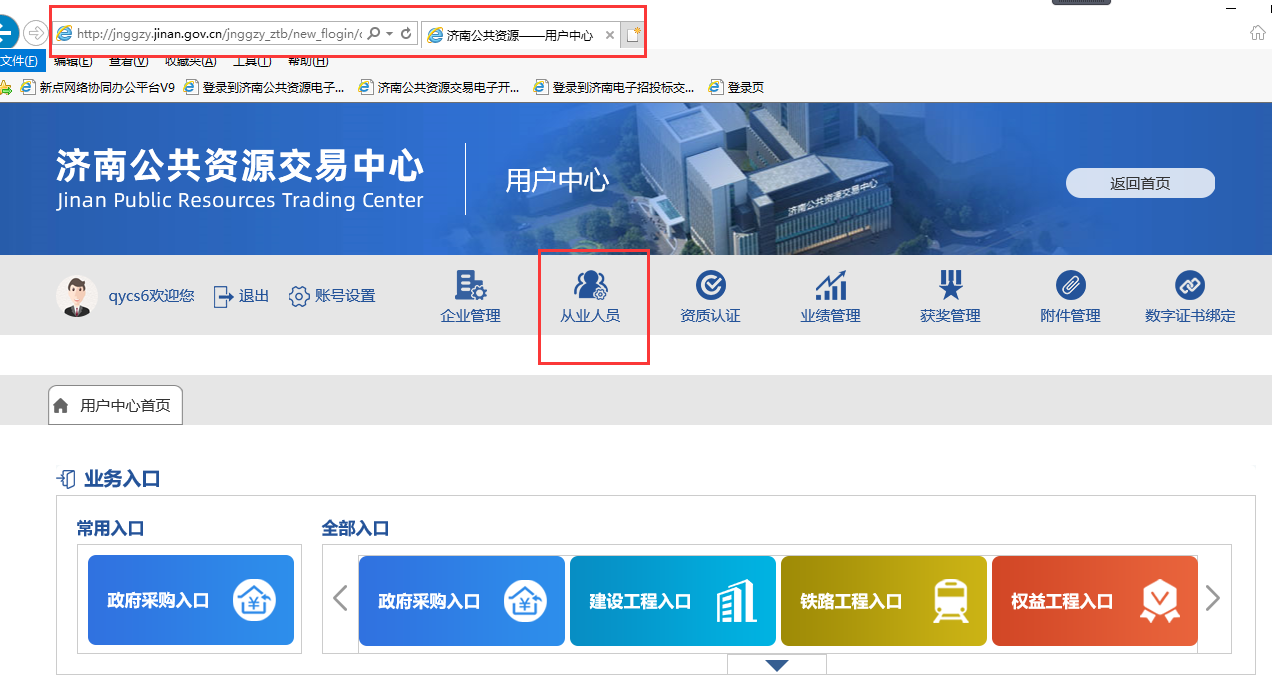The width and height of the screenshot is (1272, 684).
Task: Open the 收藏夹 menu in menu bar
Action: point(190,62)
